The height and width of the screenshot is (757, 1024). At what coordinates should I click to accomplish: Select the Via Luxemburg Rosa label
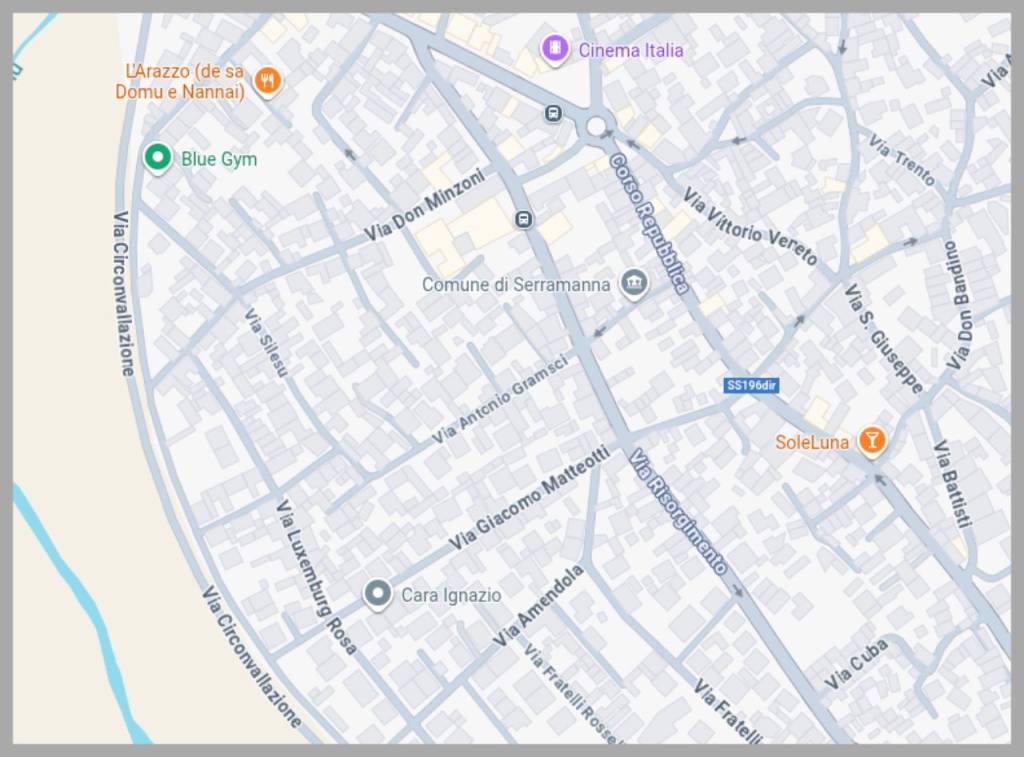(316, 577)
